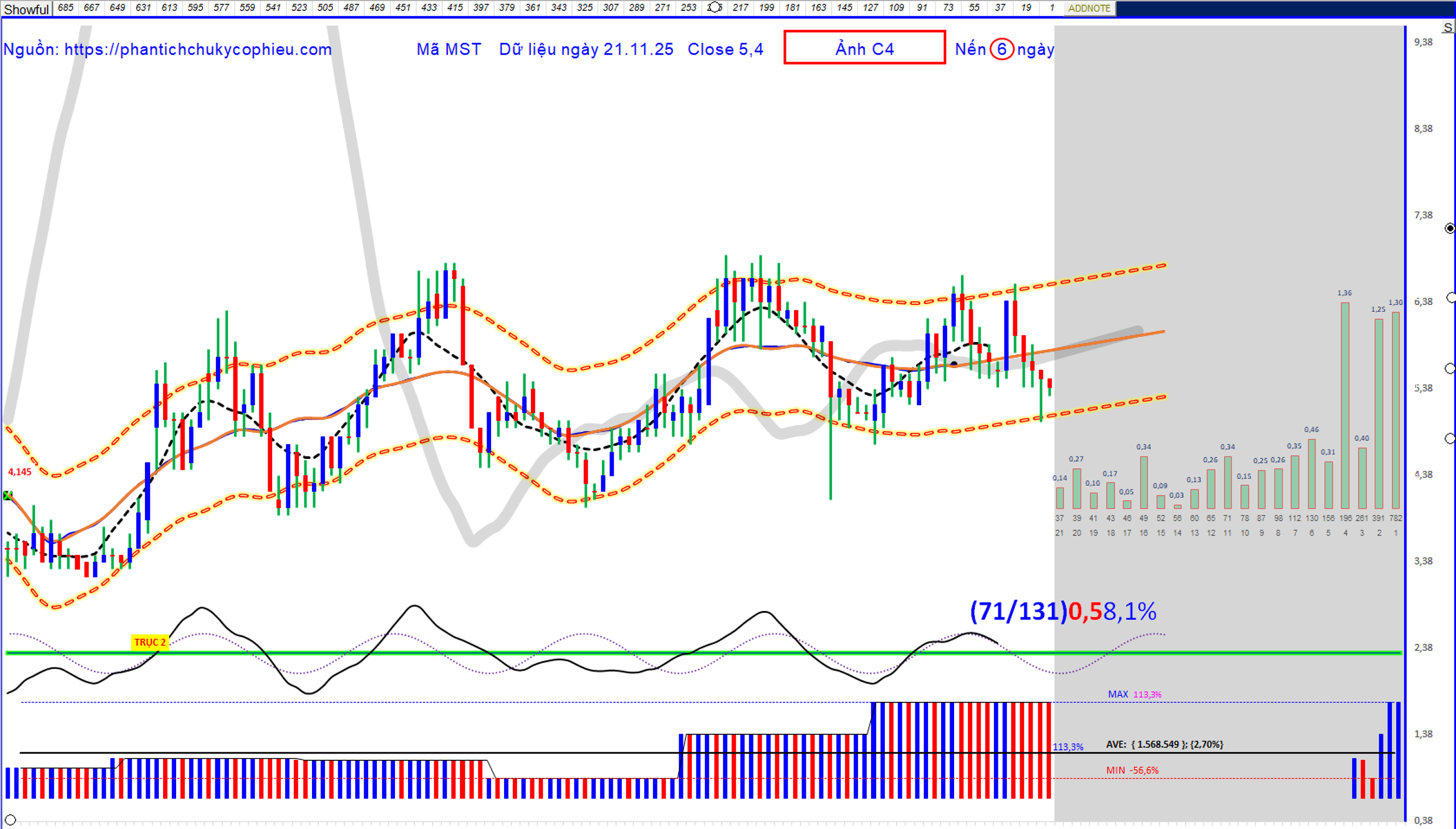Select the radio button beside the 6,38 label

click(x=1450, y=299)
